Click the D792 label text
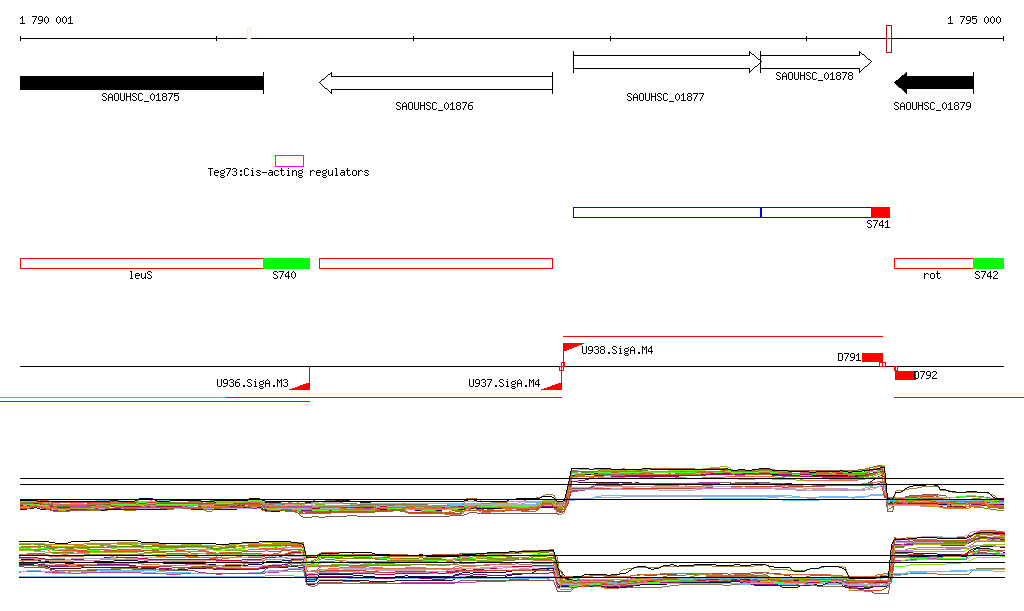This screenshot has height=611, width=1024. [x=925, y=375]
